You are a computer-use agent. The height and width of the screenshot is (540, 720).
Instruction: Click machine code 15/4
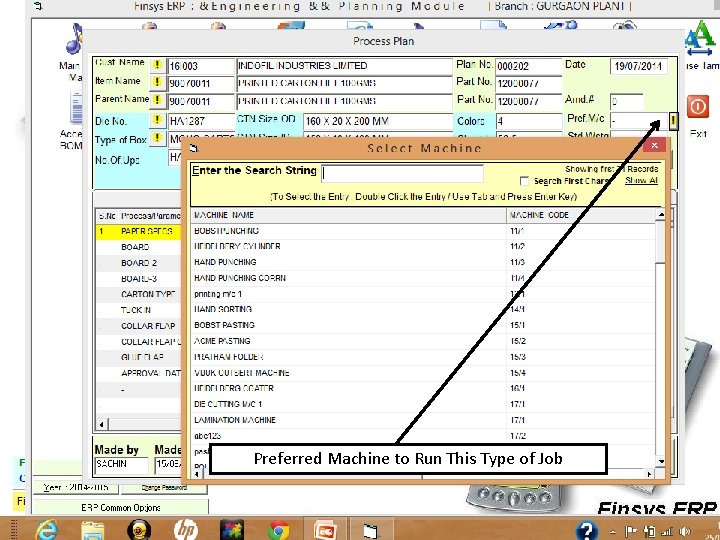point(518,373)
